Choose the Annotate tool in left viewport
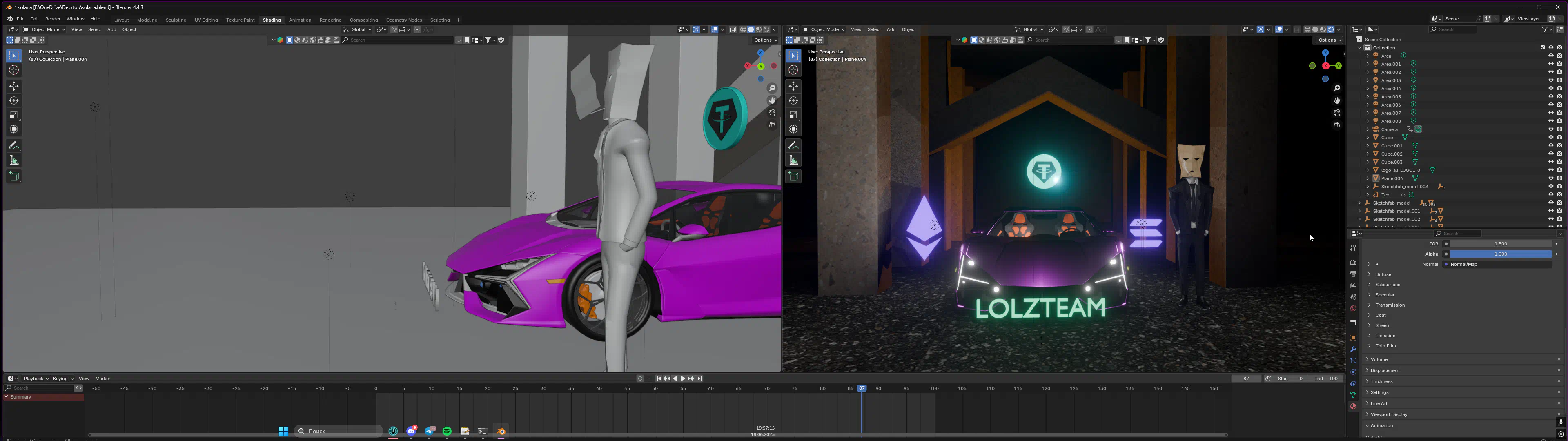Image resolution: width=1568 pixels, height=441 pixels. (x=14, y=146)
